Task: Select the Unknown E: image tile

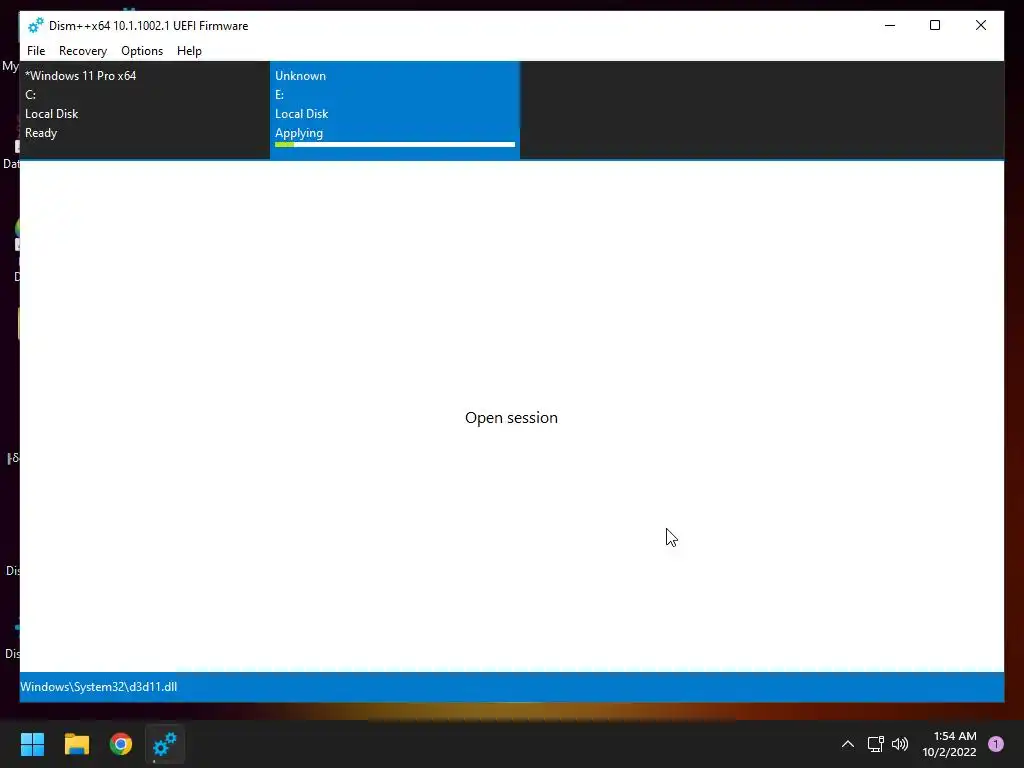Action: [394, 110]
